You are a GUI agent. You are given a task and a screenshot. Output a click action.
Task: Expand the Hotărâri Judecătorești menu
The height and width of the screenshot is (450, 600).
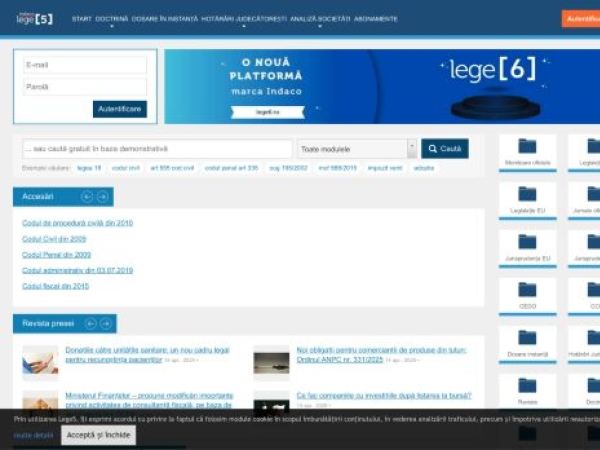[x=244, y=19]
